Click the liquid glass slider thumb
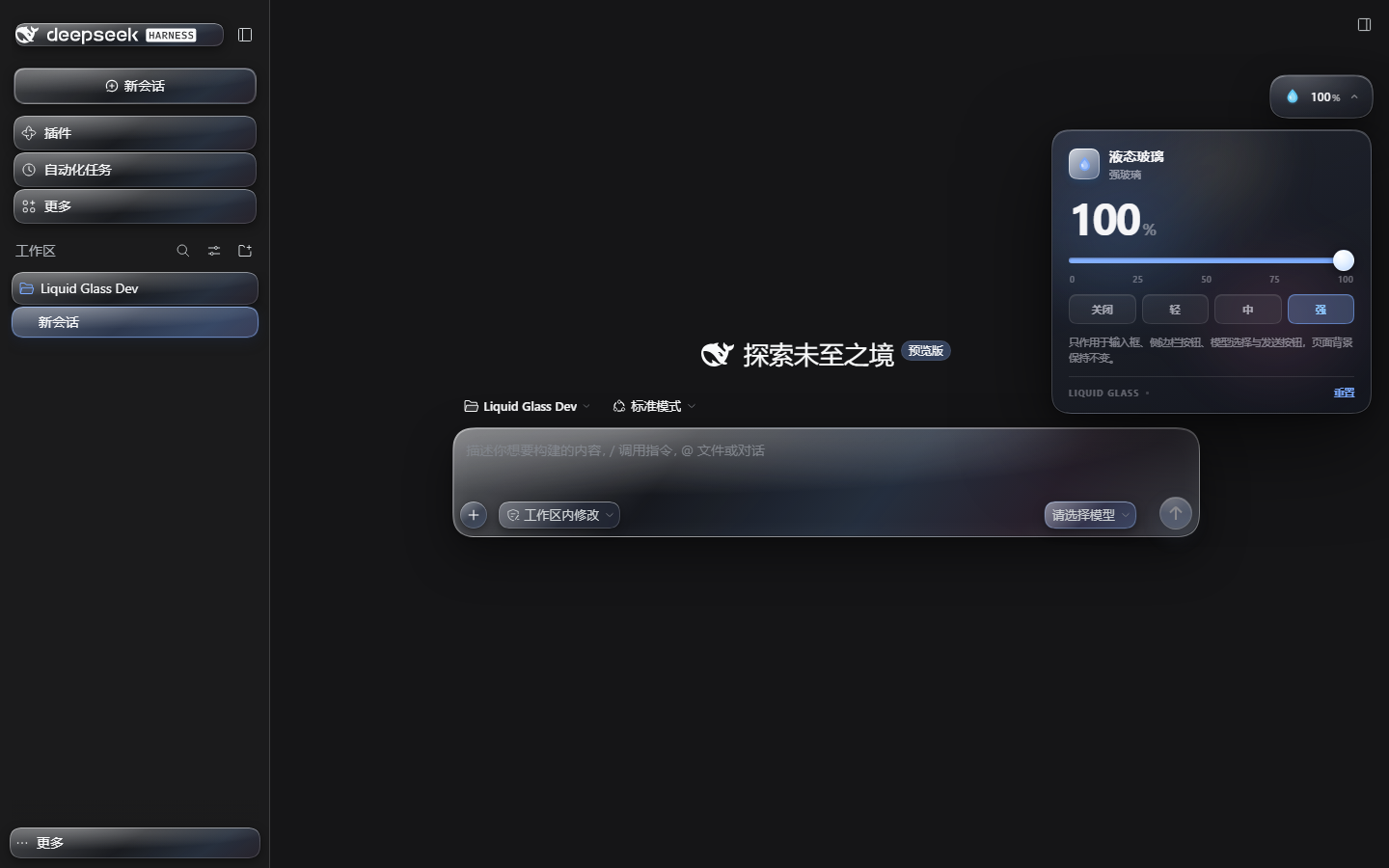The image size is (1389, 868). pos(1344,260)
